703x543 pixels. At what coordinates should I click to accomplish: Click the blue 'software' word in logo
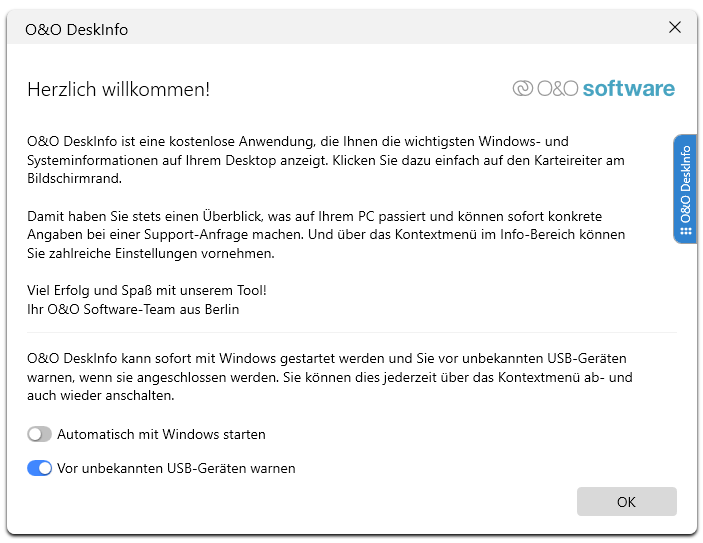point(629,88)
